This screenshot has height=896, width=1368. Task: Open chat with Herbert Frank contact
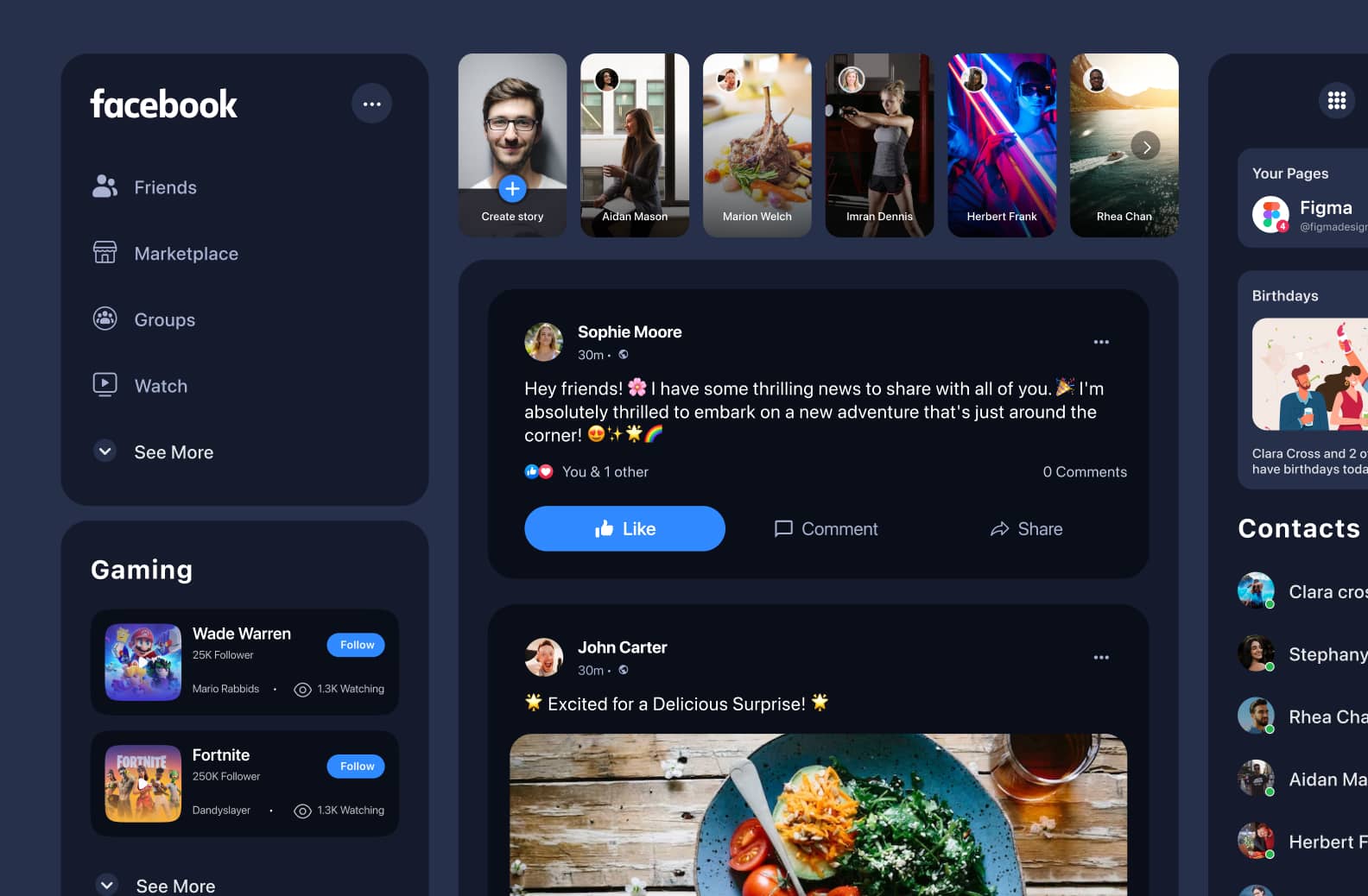pyautogui.click(x=1302, y=842)
